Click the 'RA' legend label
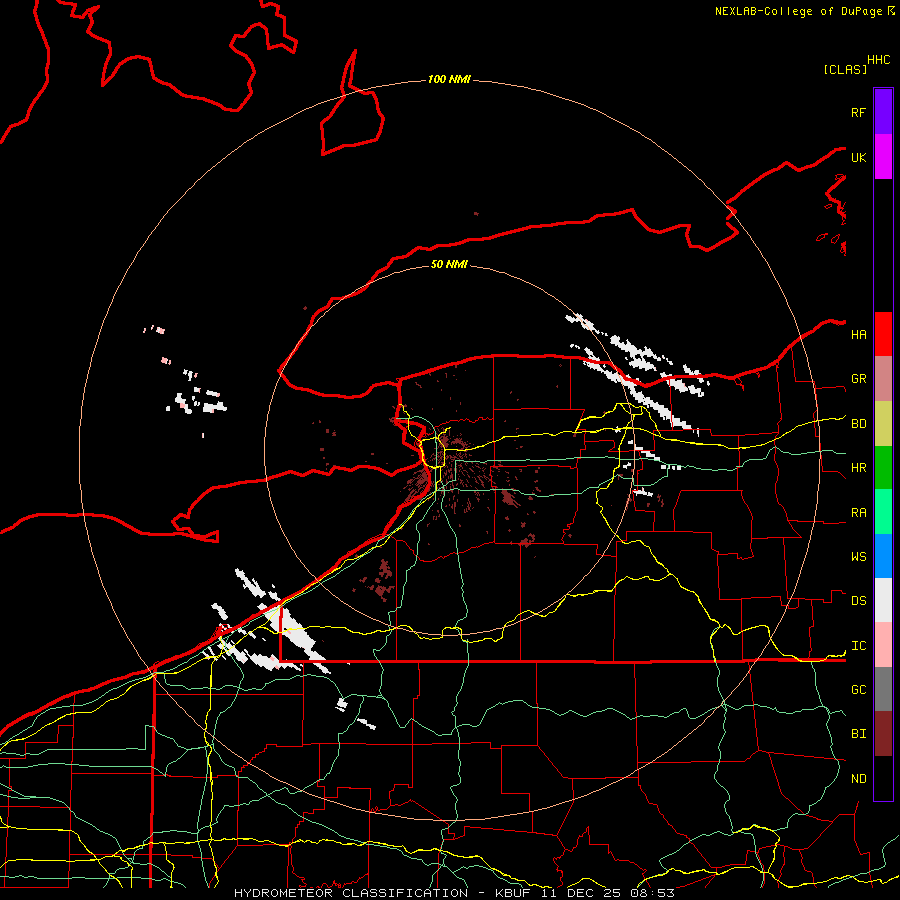This screenshot has height=900, width=900. coord(858,513)
